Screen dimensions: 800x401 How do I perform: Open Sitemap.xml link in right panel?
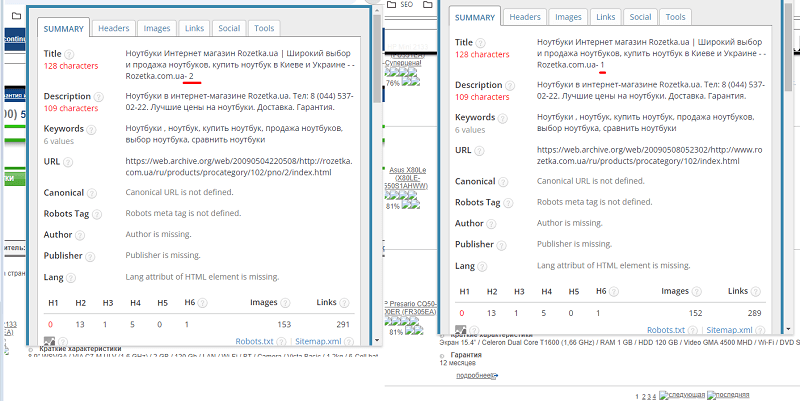(x=729, y=330)
